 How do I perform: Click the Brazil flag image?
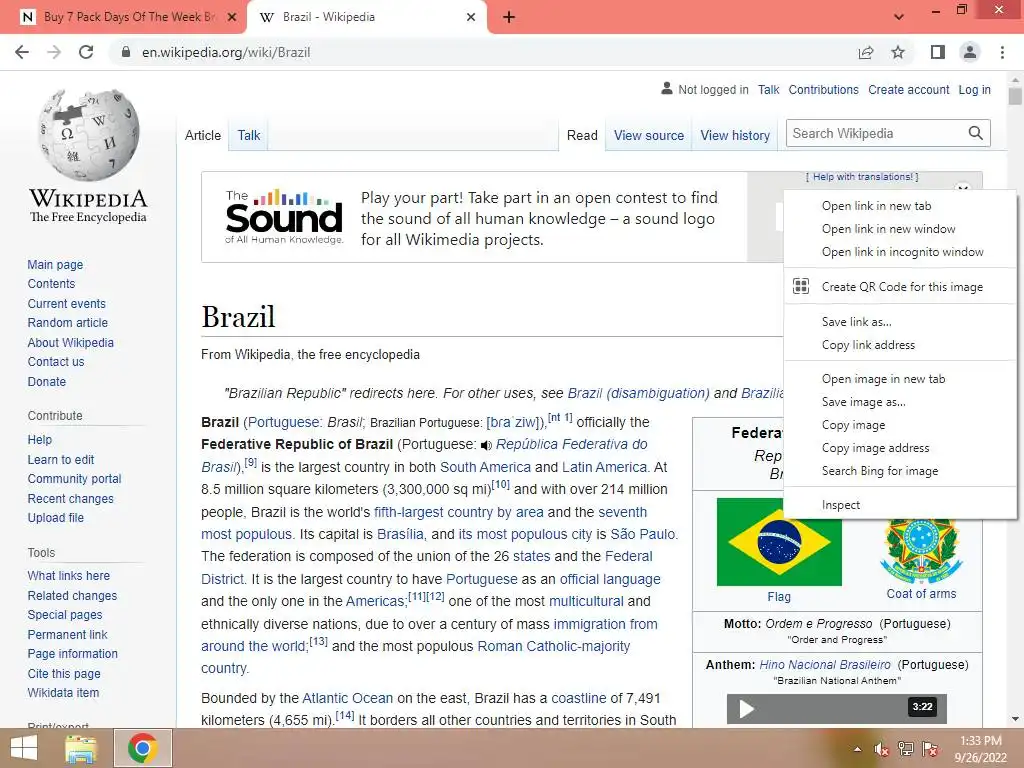click(779, 542)
